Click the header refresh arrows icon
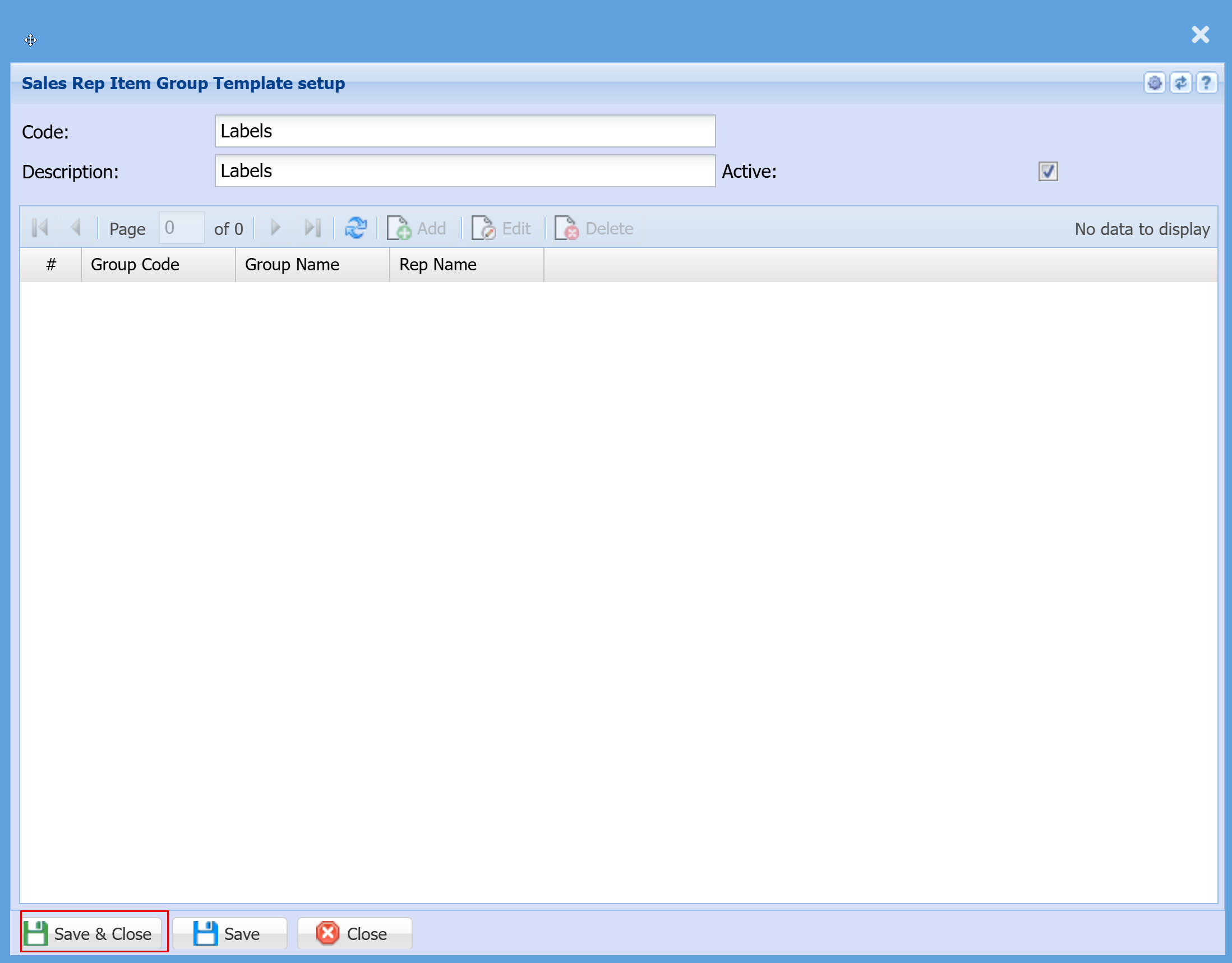This screenshot has width=1232, height=963. click(x=1180, y=84)
